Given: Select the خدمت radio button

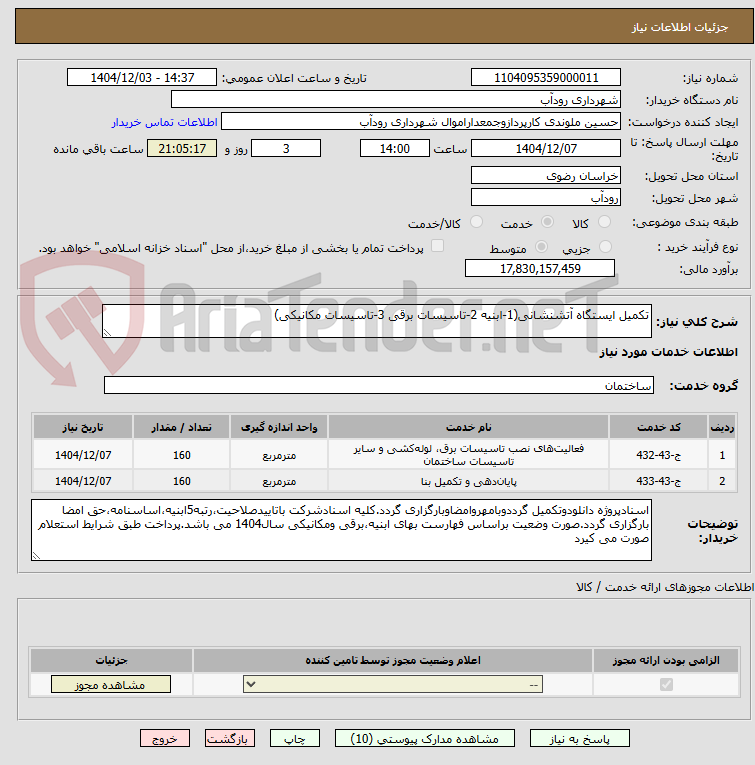Looking at the screenshot, I should coord(547,222).
